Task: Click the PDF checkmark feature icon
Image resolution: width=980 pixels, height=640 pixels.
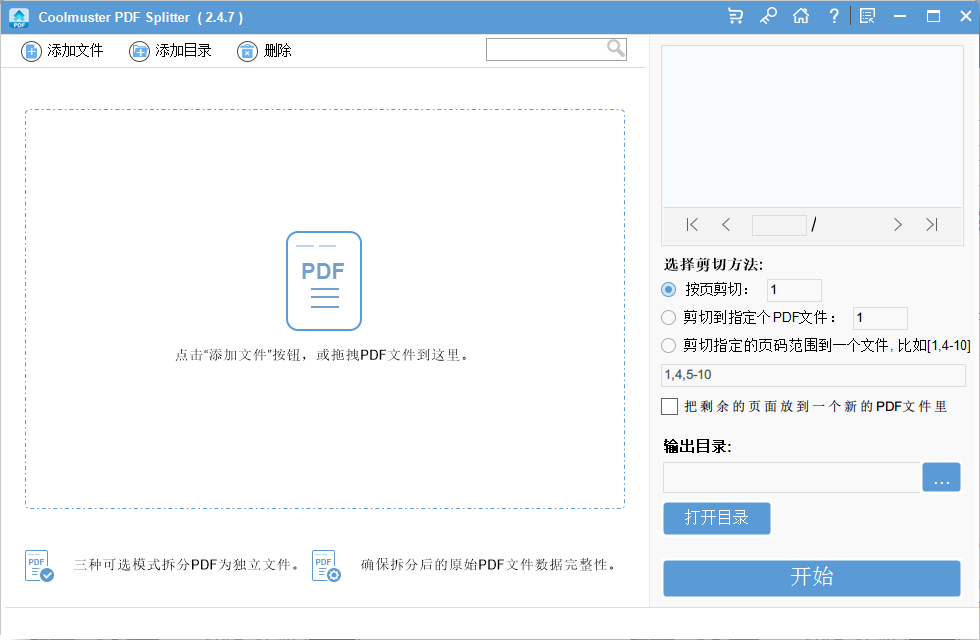Action: [x=39, y=566]
